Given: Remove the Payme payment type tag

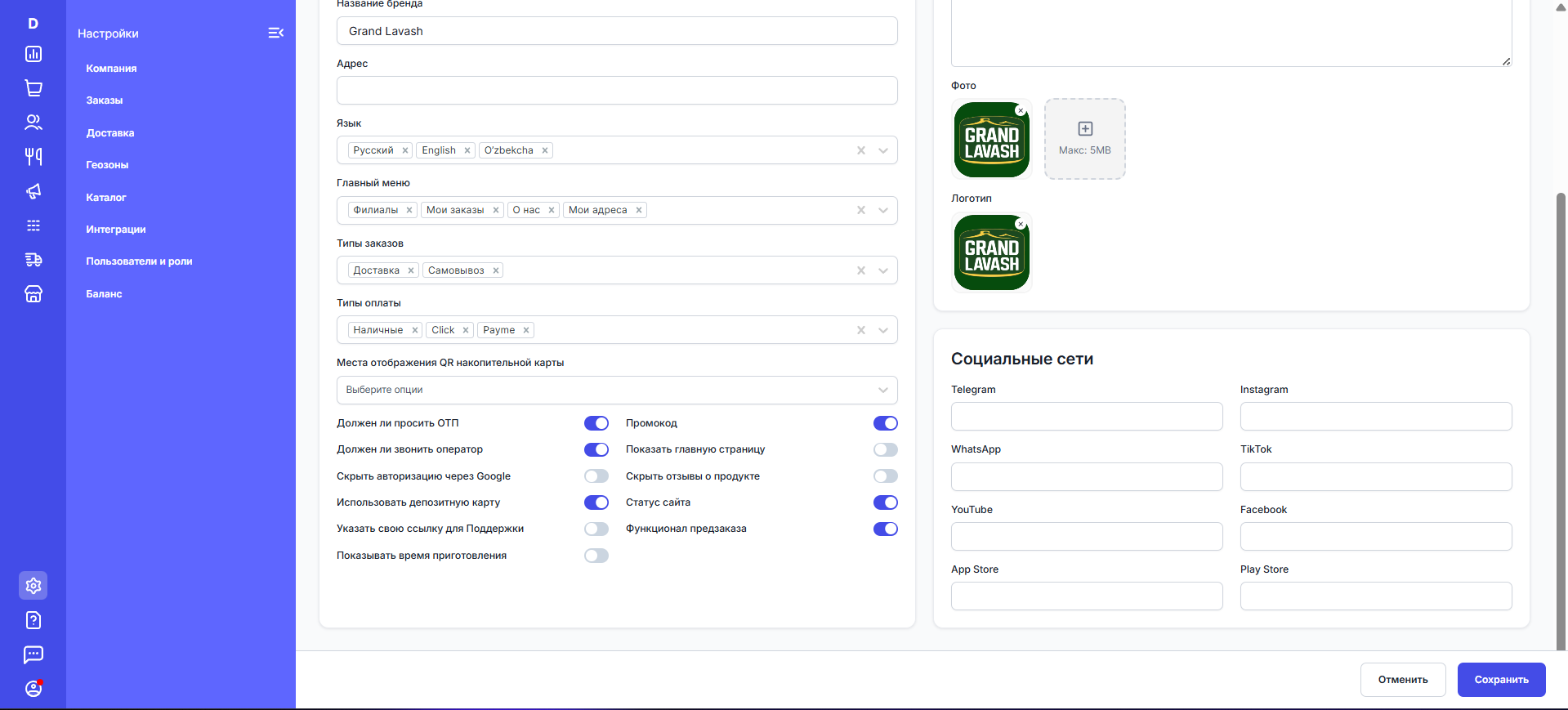Looking at the screenshot, I should click(526, 330).
